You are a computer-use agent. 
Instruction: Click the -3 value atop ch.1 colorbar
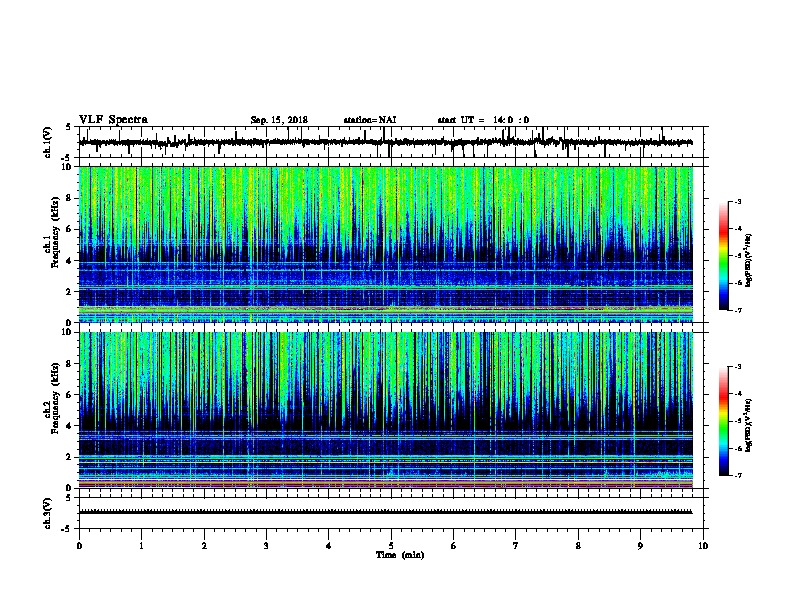[738, 201]
